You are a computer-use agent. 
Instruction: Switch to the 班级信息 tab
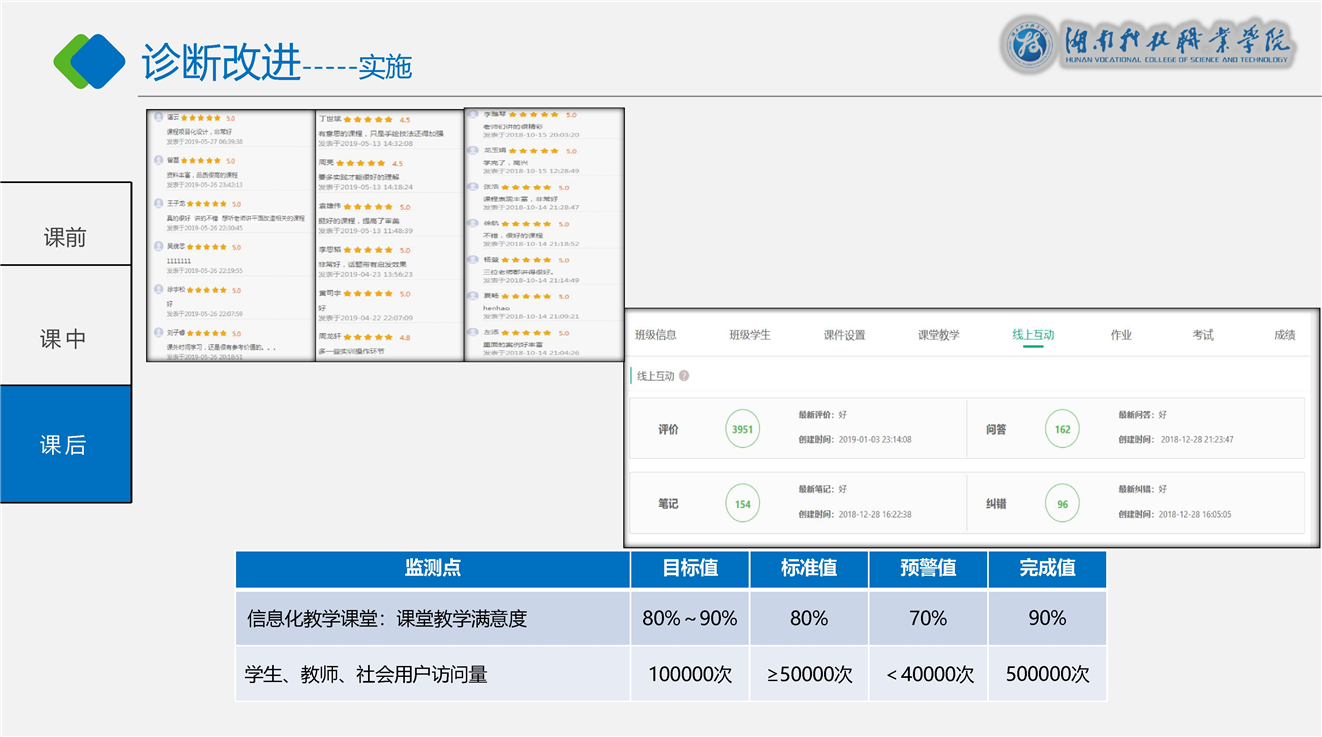click(x=656, y=335)
